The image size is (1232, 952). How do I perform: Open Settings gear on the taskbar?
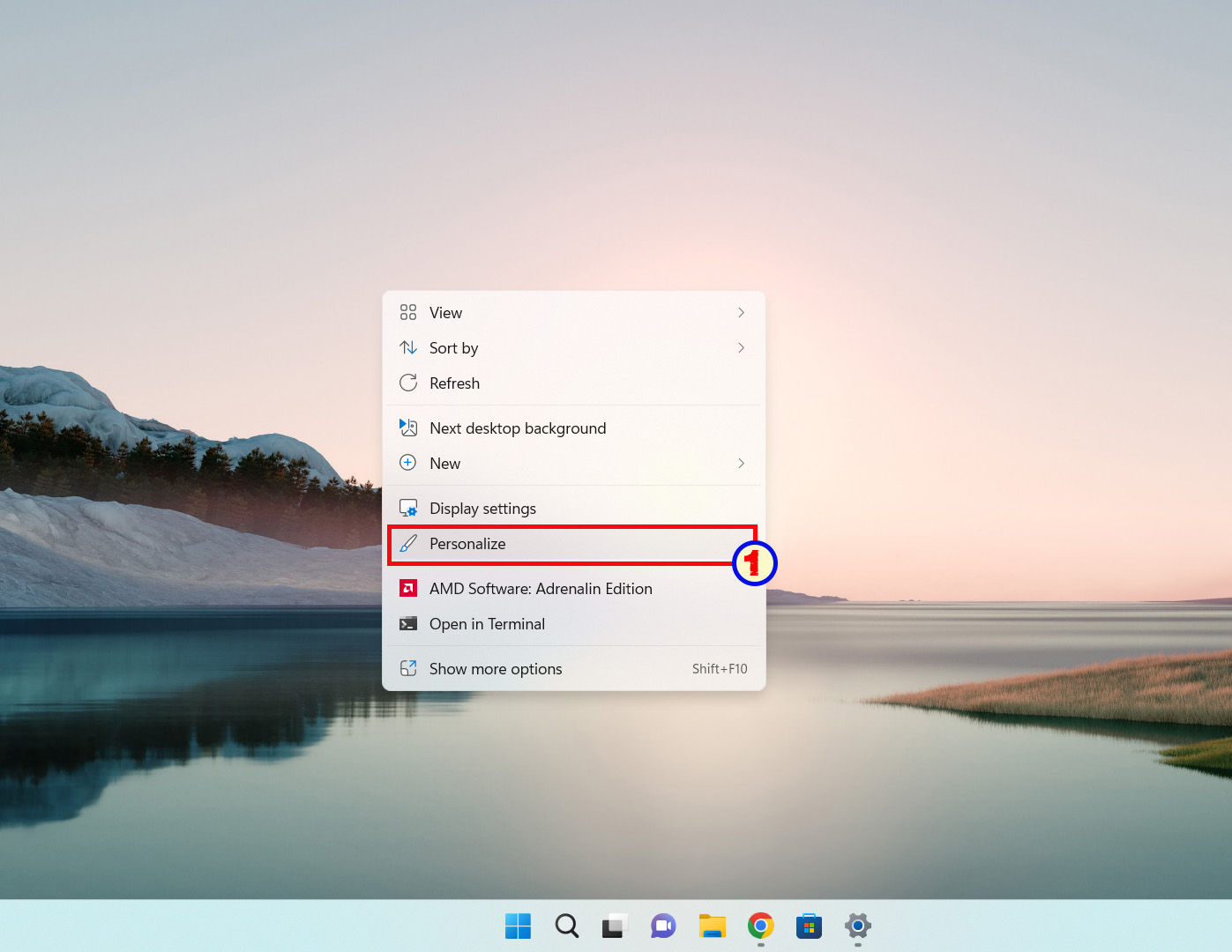[x=858, y=926]
